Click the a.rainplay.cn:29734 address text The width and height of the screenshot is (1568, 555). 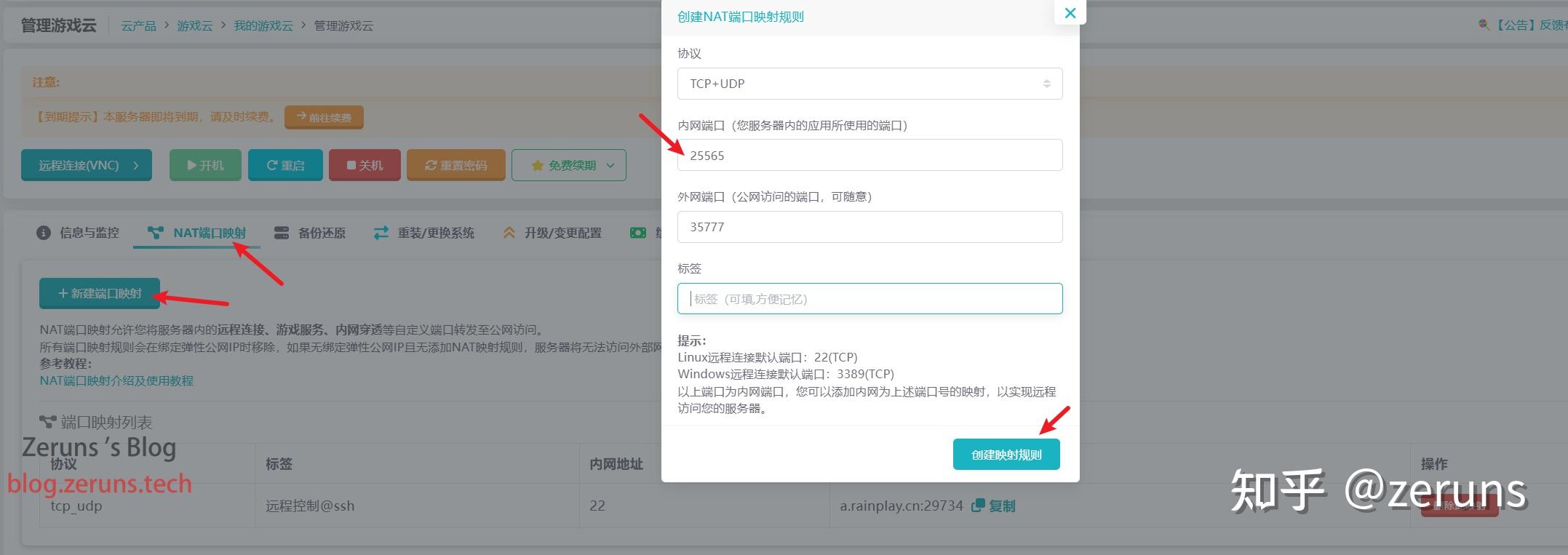(902, 506)
